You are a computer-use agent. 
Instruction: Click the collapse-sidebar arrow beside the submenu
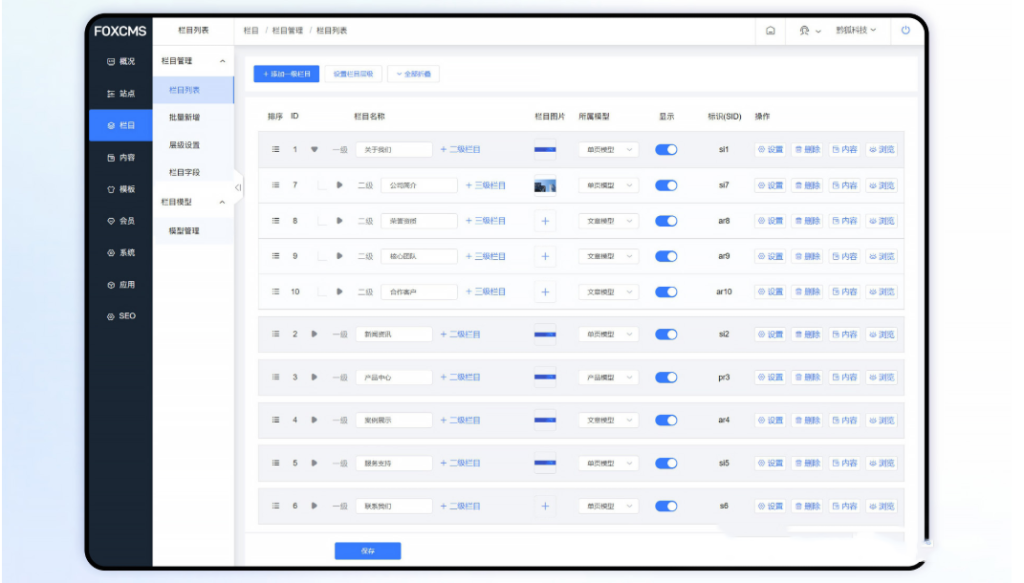[238, 187]
